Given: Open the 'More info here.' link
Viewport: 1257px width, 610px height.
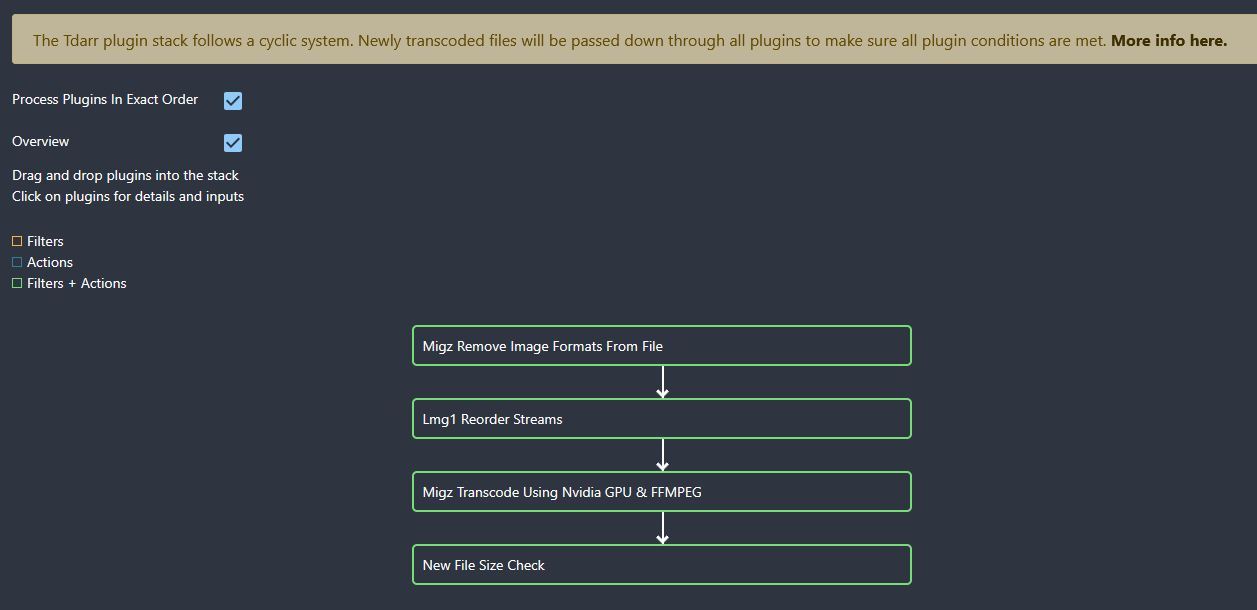Looking at the screenshot, I should (x=1168, y=41).
